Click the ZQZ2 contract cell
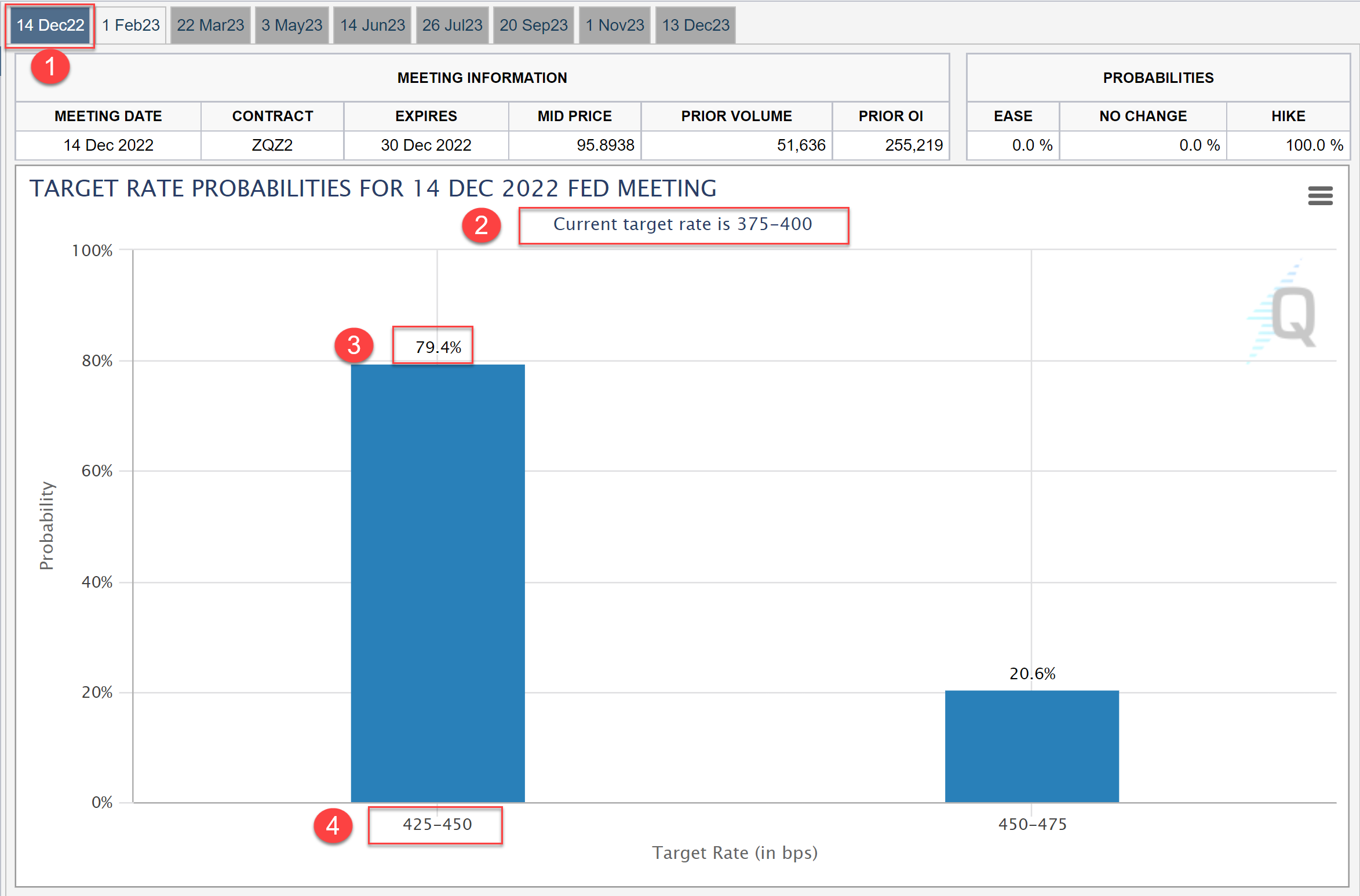Screen dimensions: 1360x896 [x=272, y=145]
